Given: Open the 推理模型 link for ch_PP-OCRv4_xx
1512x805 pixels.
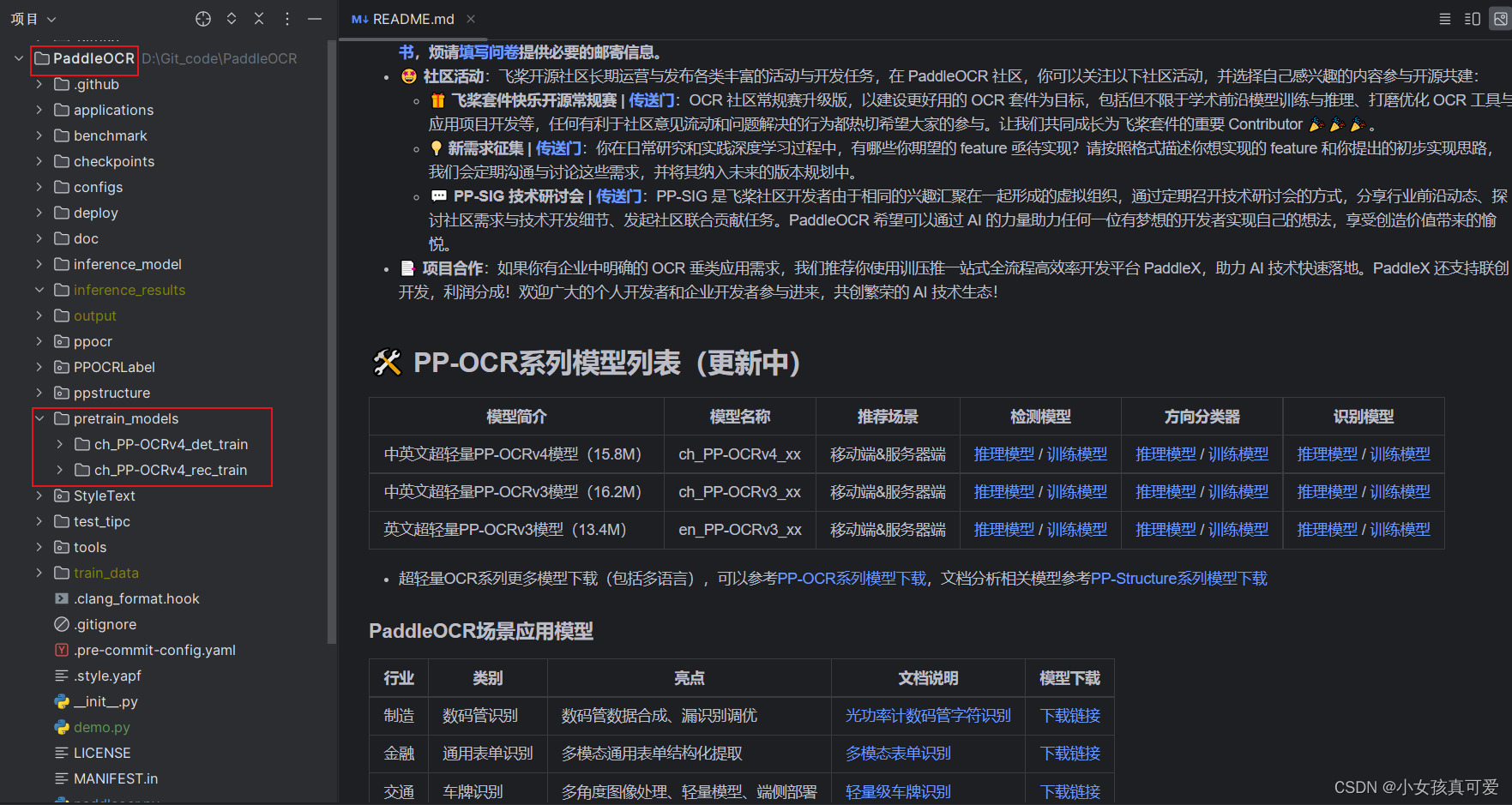Looking at the screenshot, I should pos(1003,454).
